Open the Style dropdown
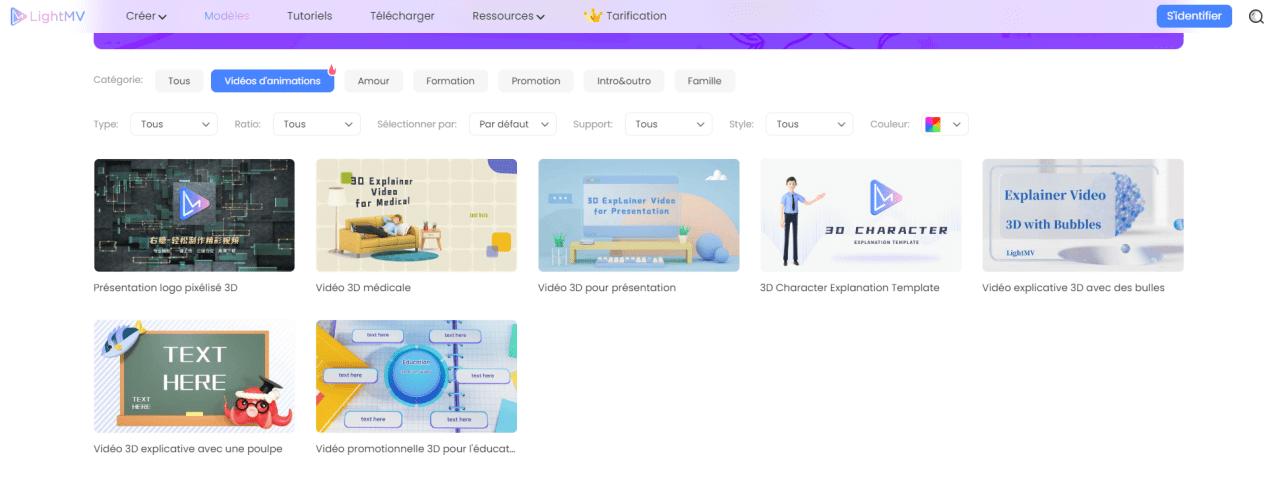 click(x=809, y=124)
